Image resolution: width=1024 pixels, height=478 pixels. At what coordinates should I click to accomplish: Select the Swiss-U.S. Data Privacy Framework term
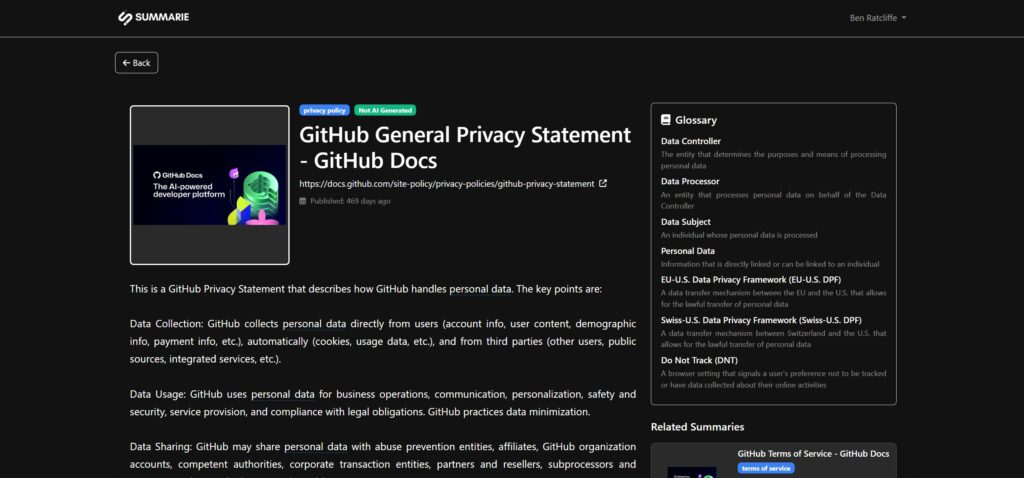tap(761, 320)
